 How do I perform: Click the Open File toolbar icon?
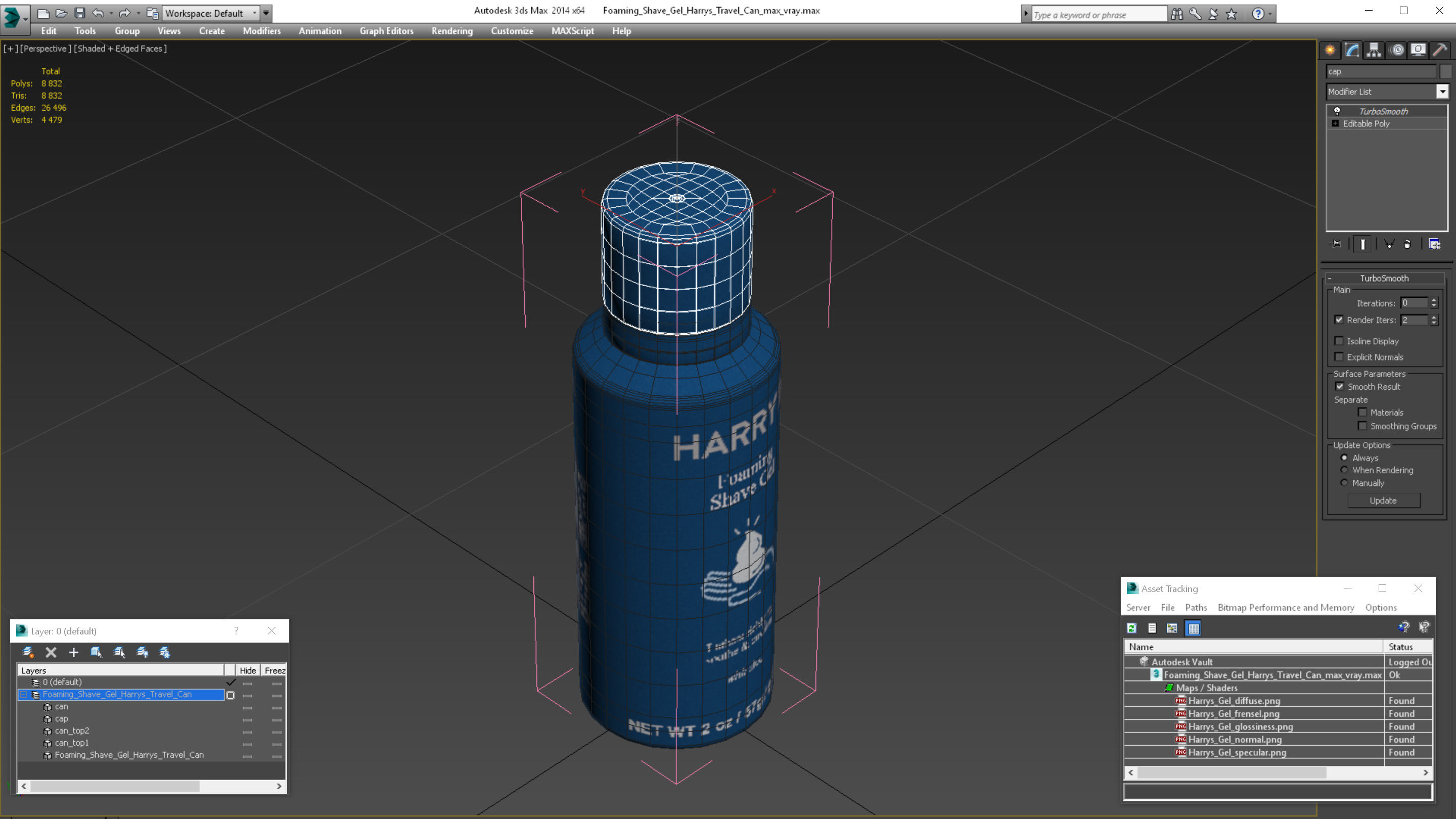61,13
